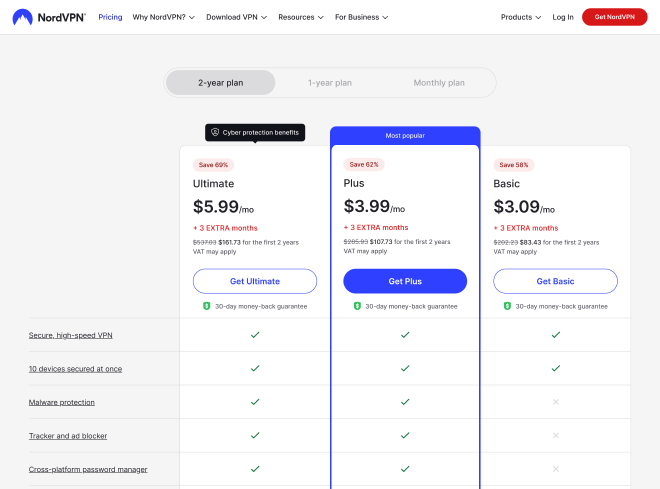660x489 pixels.
Task: Click the $107.73 for the first 2 years text
Action: tap(410, 242)
